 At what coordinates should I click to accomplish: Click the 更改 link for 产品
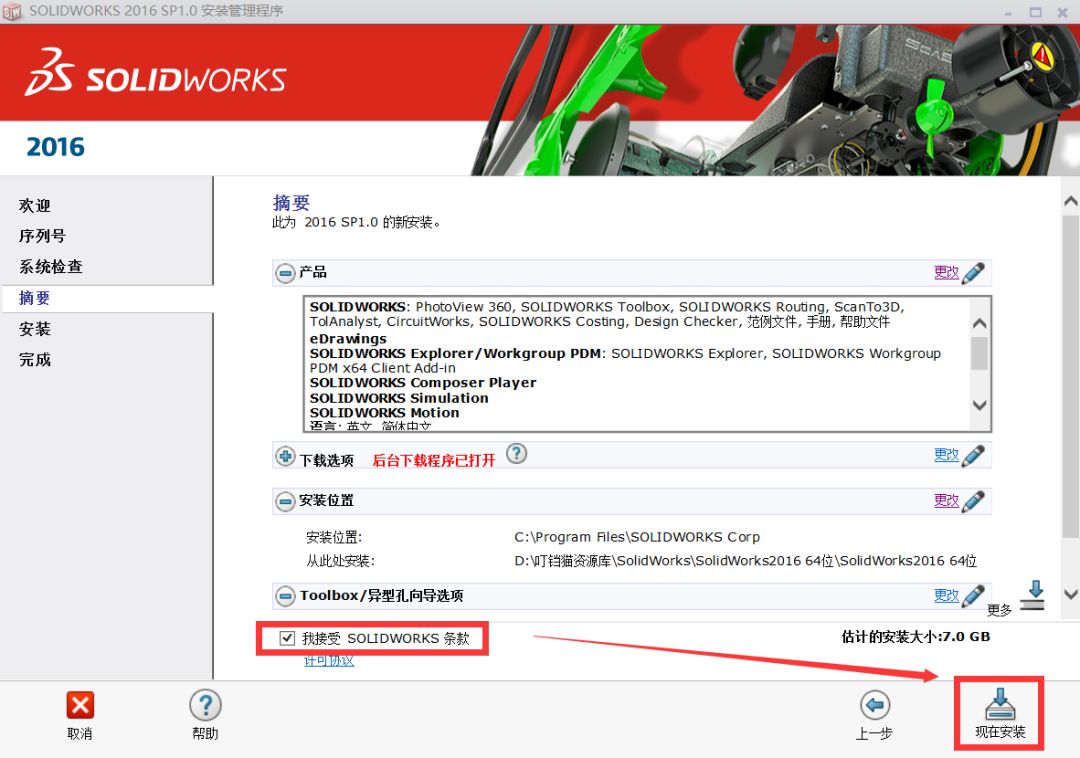946,273
